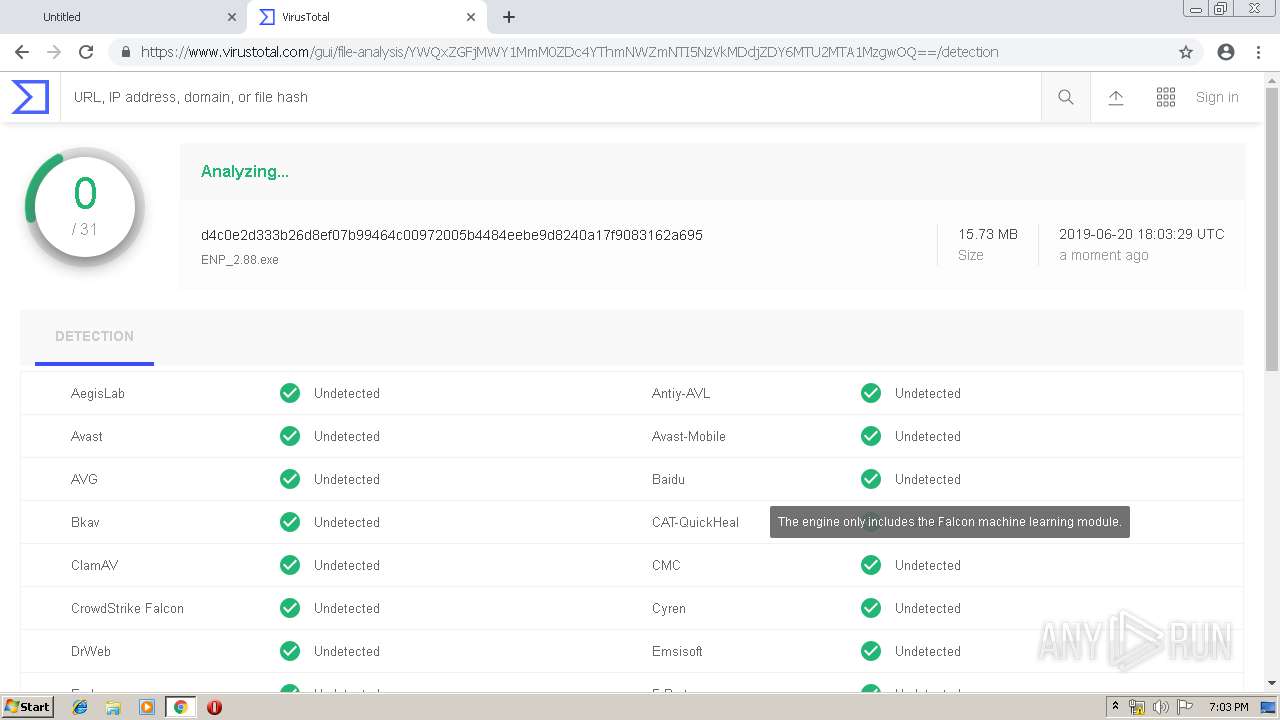Viewport: 1280px width, 720px height.
Task: Click the browser forward arrow
Action: pyautogui.click(x=54, y=52)
